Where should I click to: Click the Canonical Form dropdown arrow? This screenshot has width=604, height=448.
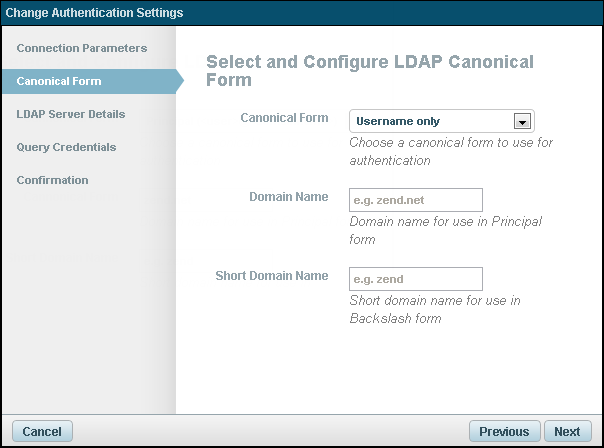tap(521, 121)
